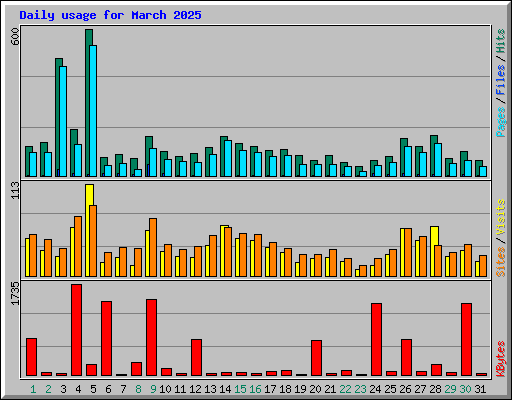Click the Visits legend label
The height and width of the screenshot is (400, 512).
pyautogui.click(x=501, y=217)
